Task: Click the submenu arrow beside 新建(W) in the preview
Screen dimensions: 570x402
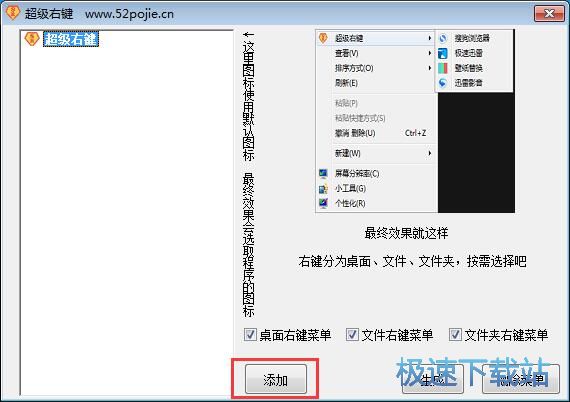Action: click(430, 153)
